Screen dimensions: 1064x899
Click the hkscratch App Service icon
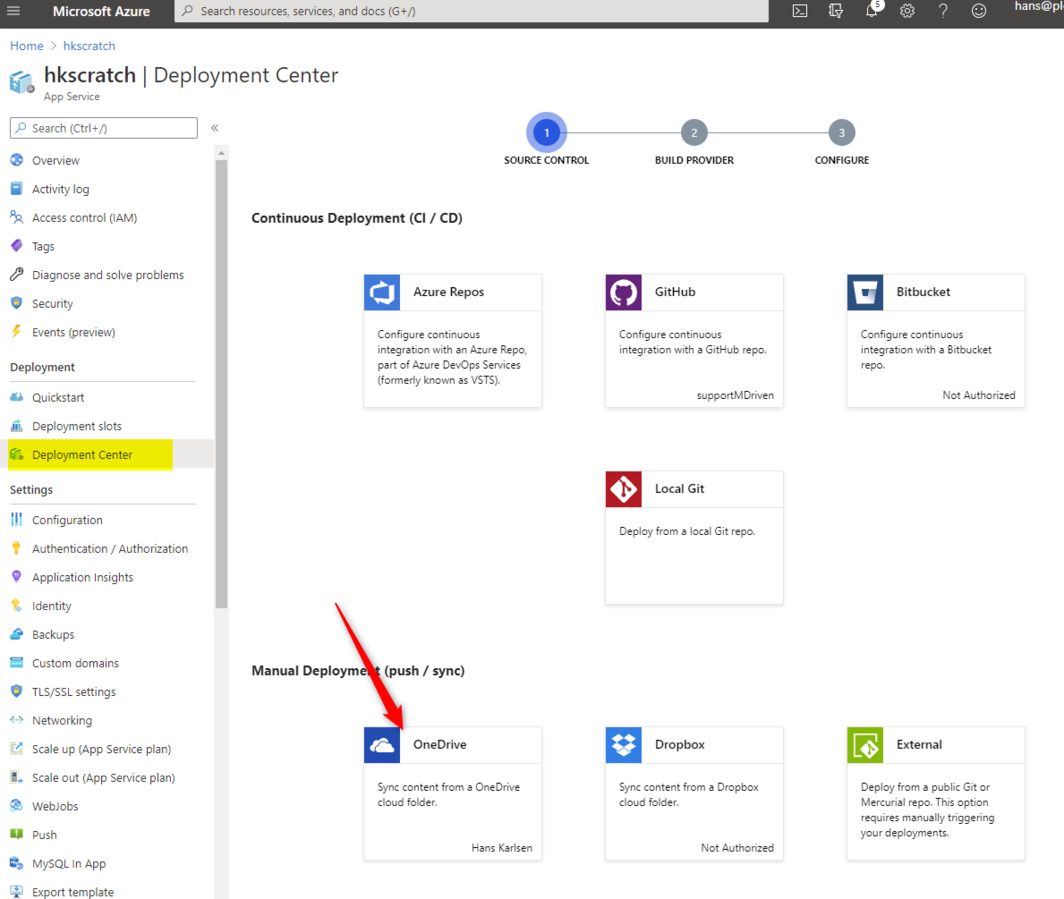point(22,82)
